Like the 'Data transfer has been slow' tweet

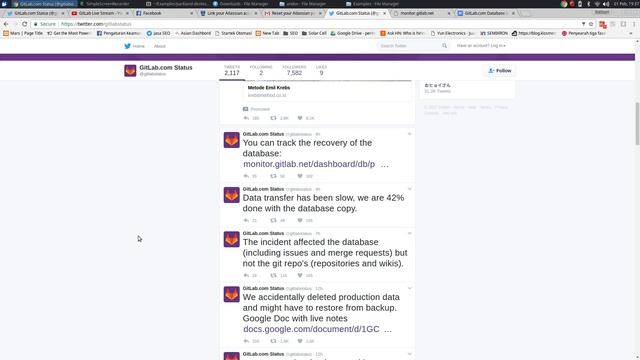(x=300, y=220)
